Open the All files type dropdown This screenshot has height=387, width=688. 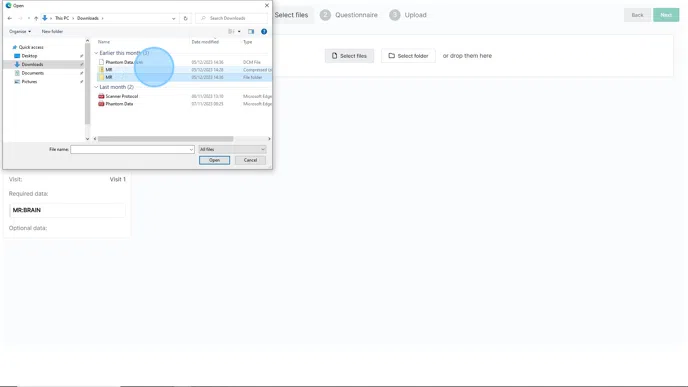point(232,150)
